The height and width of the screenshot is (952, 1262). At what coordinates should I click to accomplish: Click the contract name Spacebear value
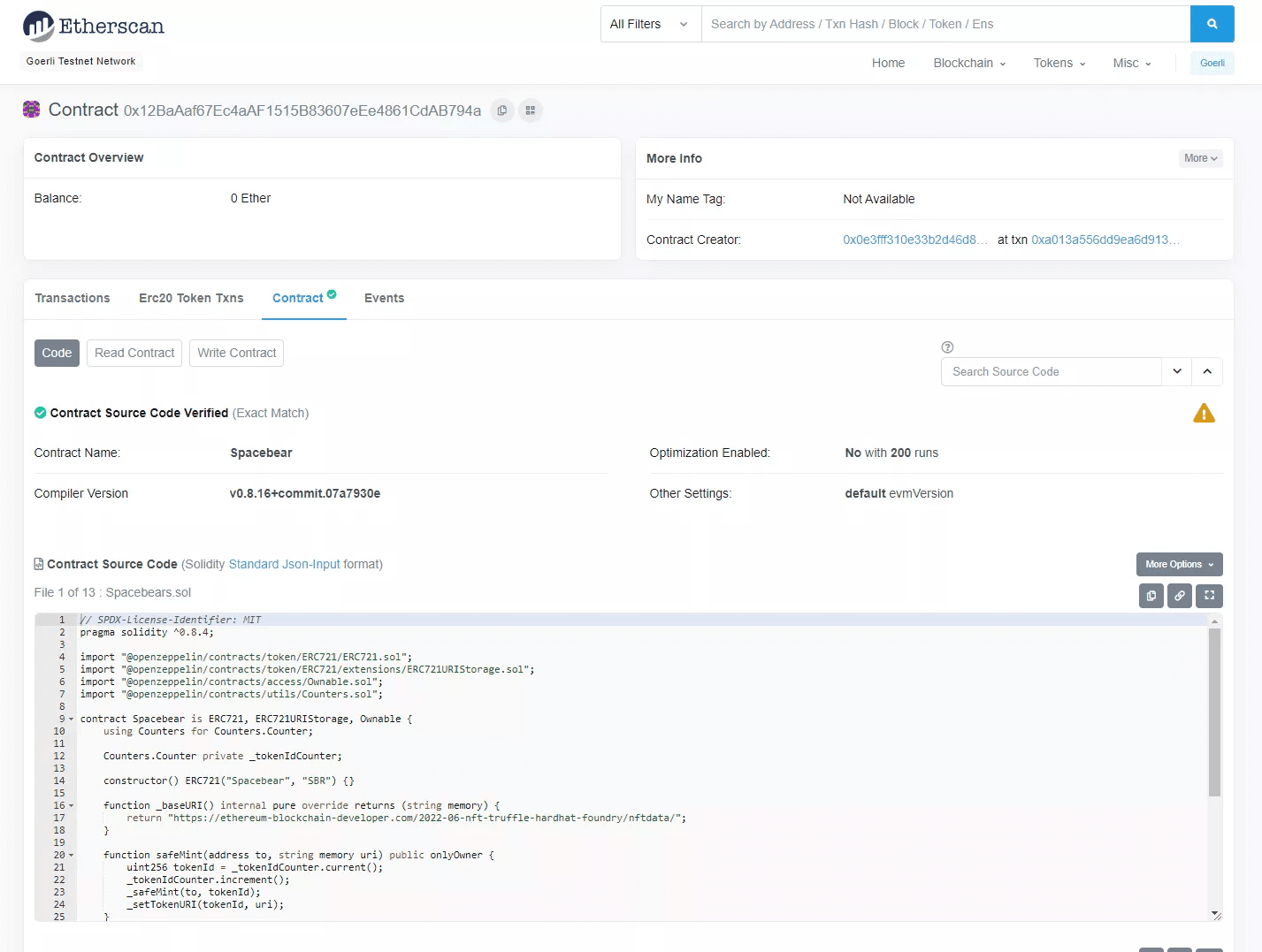261,453
